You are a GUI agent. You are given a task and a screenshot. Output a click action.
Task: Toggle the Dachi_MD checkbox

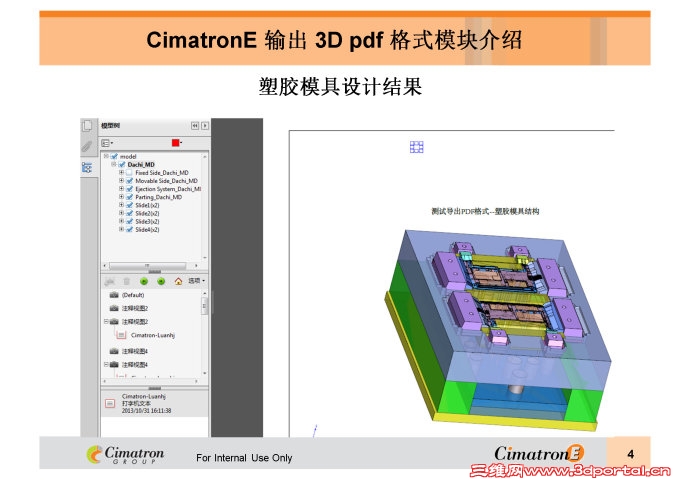tap(122, 165)
